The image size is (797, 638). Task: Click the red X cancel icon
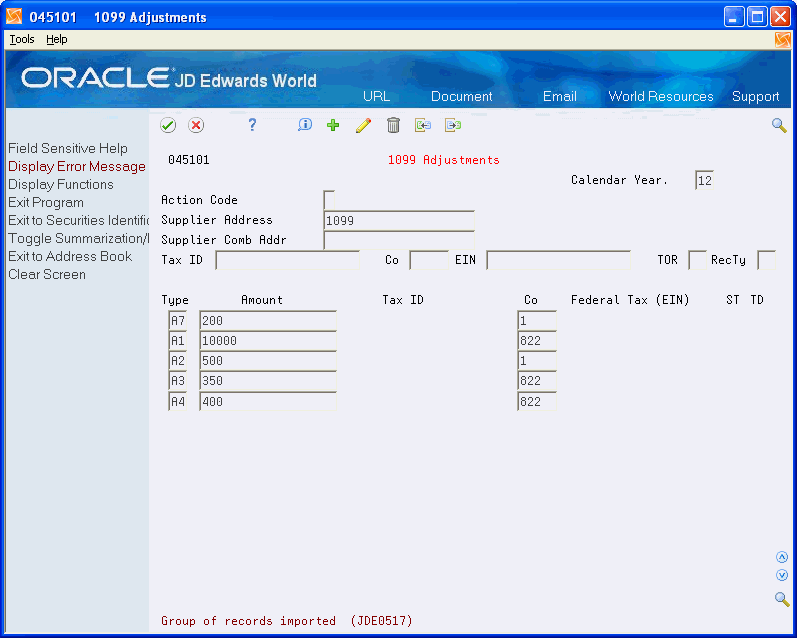click(x=196, y=125)
